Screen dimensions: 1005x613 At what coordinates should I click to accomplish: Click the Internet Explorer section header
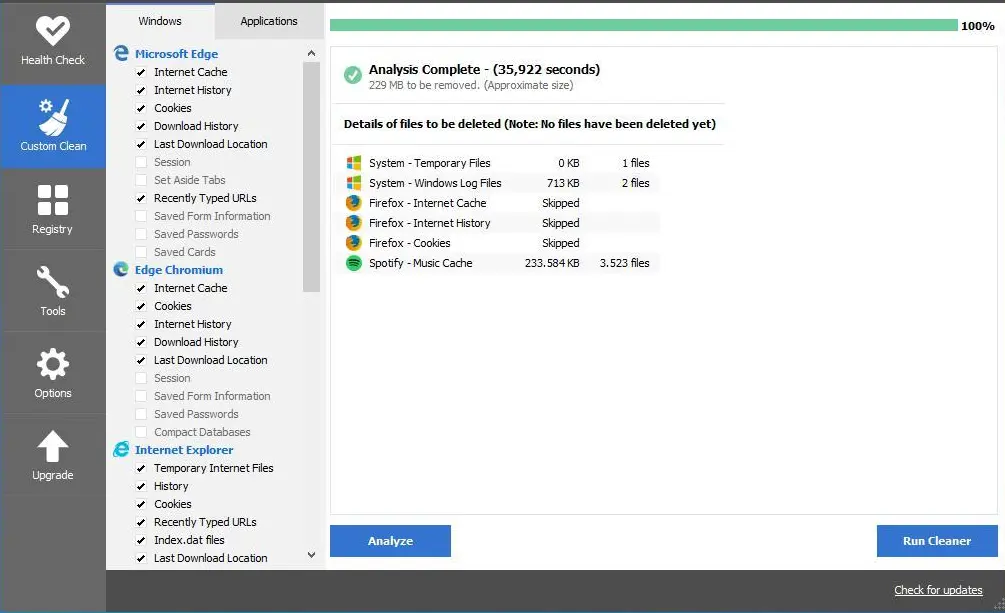183,450
